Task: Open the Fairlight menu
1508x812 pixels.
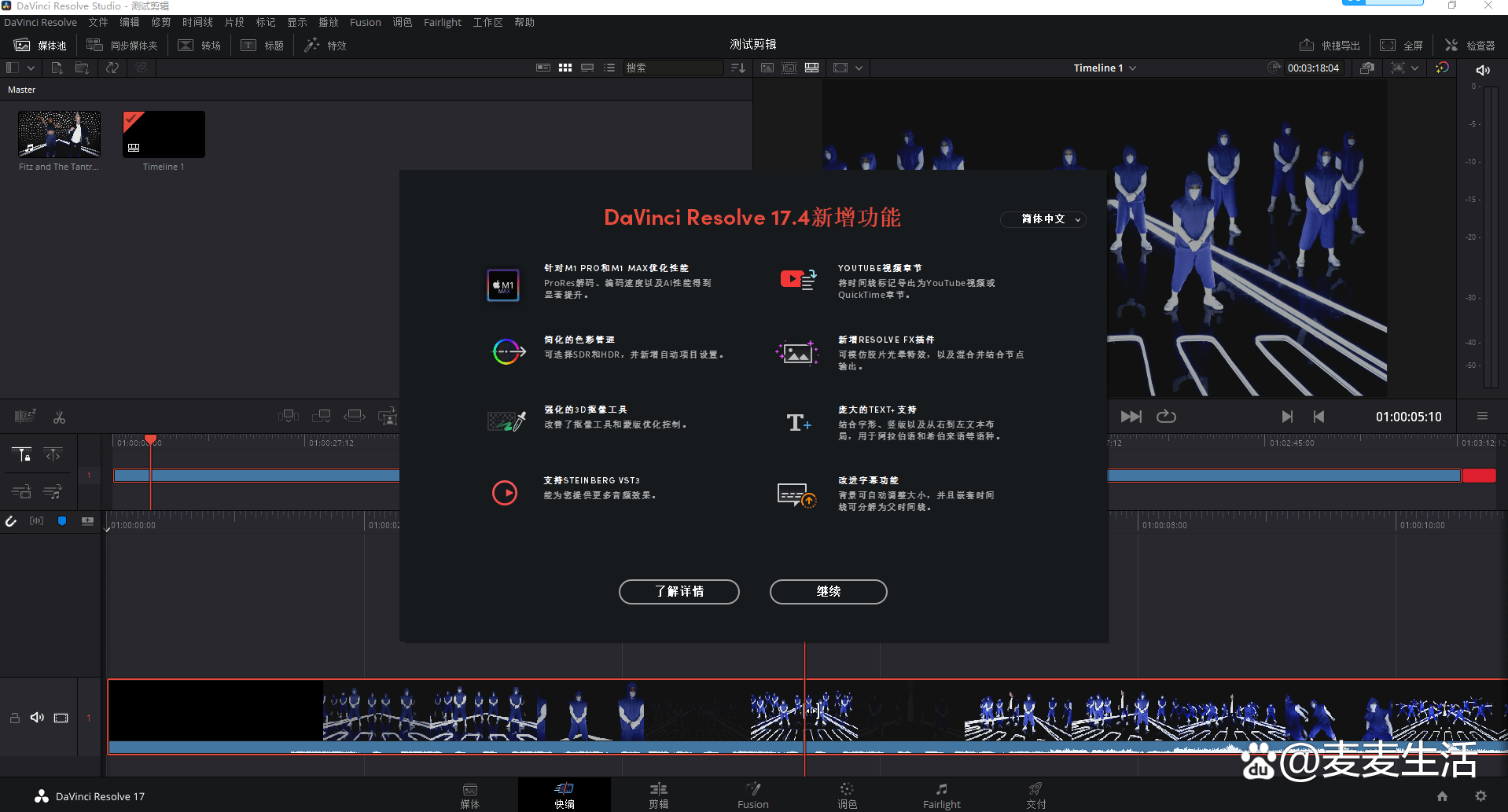Action: pyautogui.click(x=443, y=23)
